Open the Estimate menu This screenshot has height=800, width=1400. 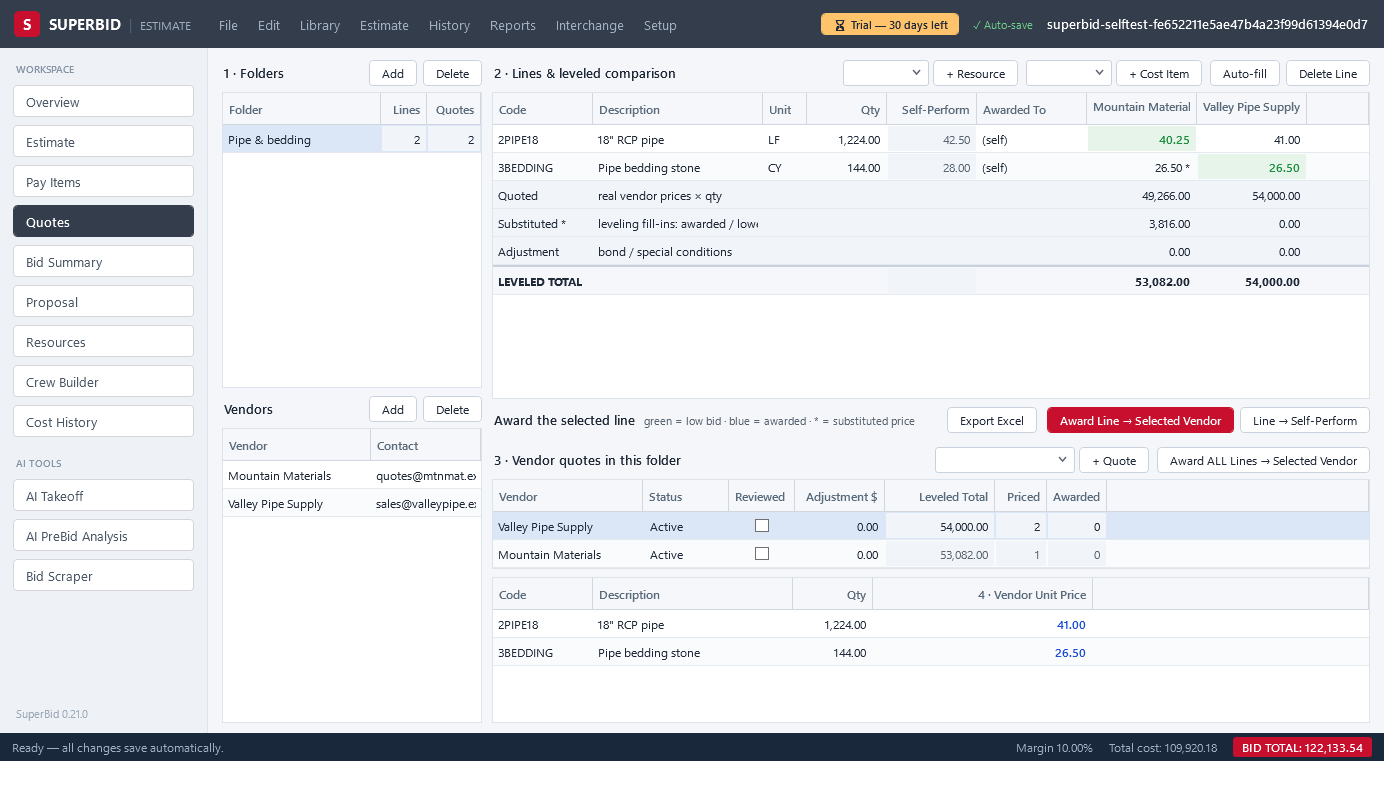pos(384,25)
